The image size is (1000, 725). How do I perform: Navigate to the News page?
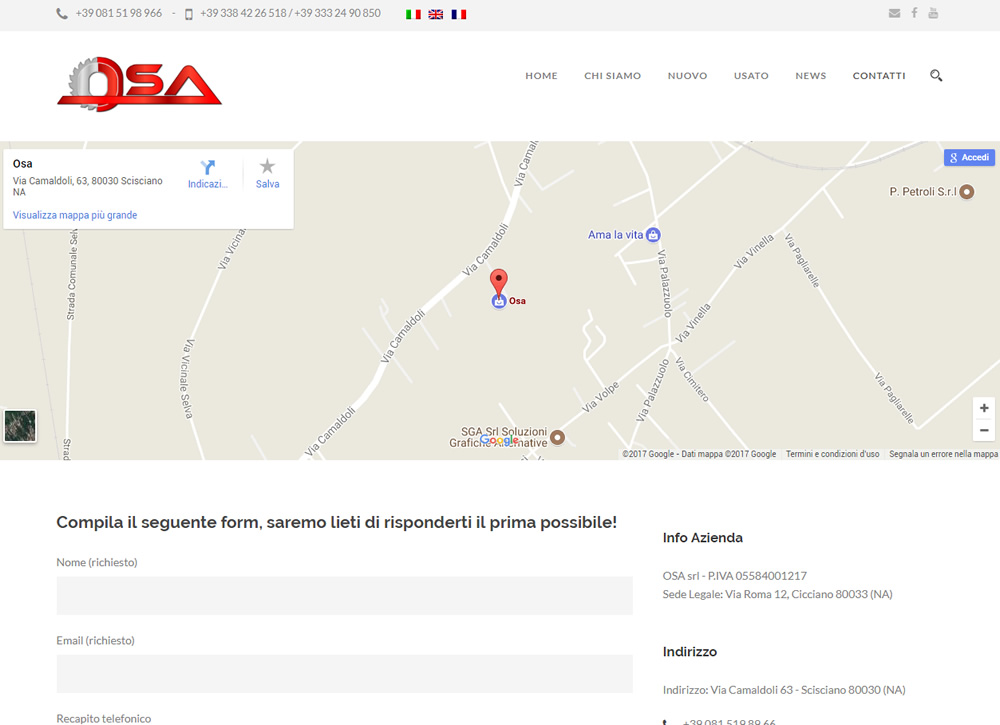click(x=810, y=76)
